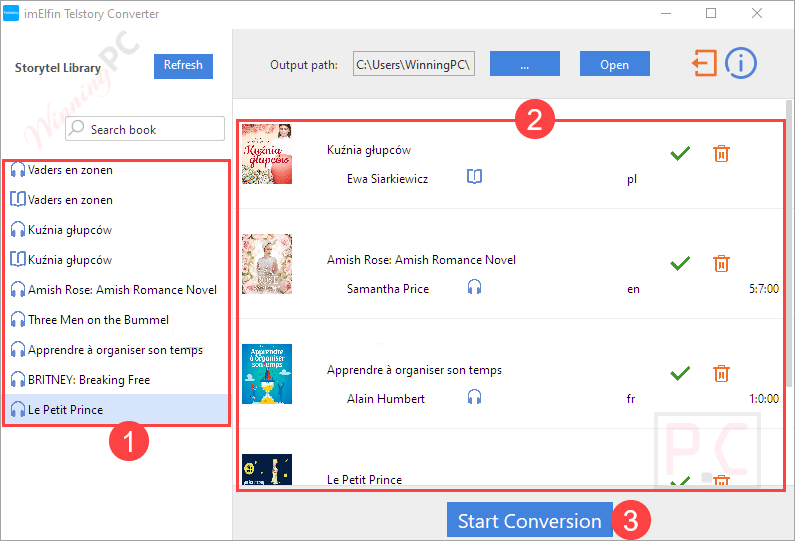The width and height of the screenshot is (795, 541).
Task: Click the browse "..." button
Action: coord(525,64)
